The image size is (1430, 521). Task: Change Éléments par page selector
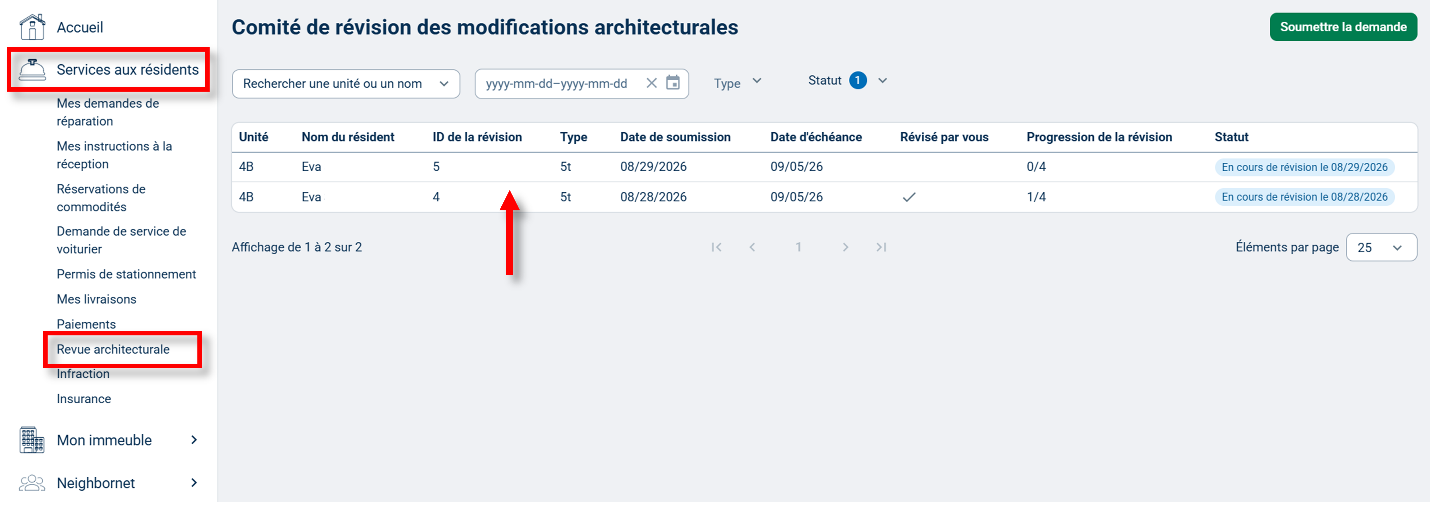1381,247
